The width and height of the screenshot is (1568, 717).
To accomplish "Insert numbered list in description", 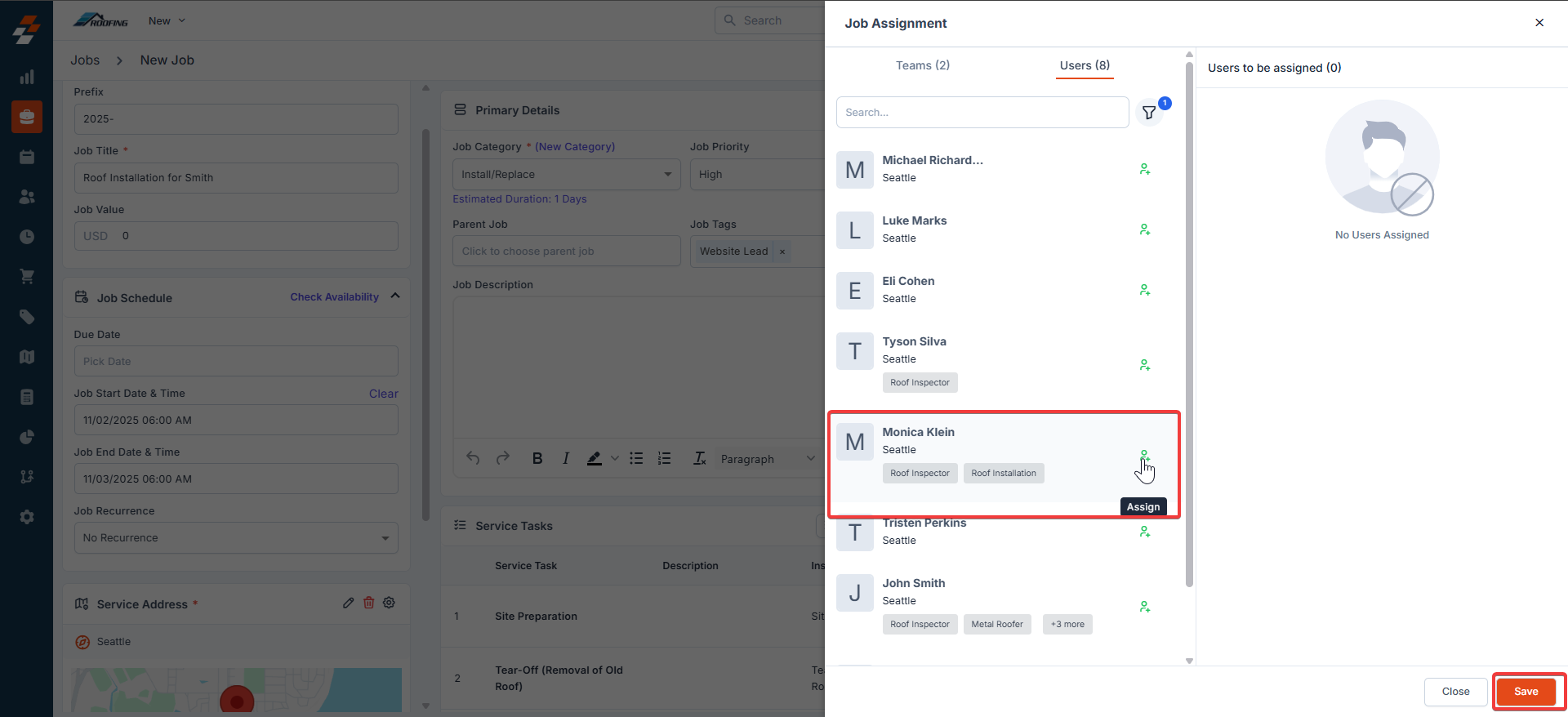I will [x=665, y=459].
